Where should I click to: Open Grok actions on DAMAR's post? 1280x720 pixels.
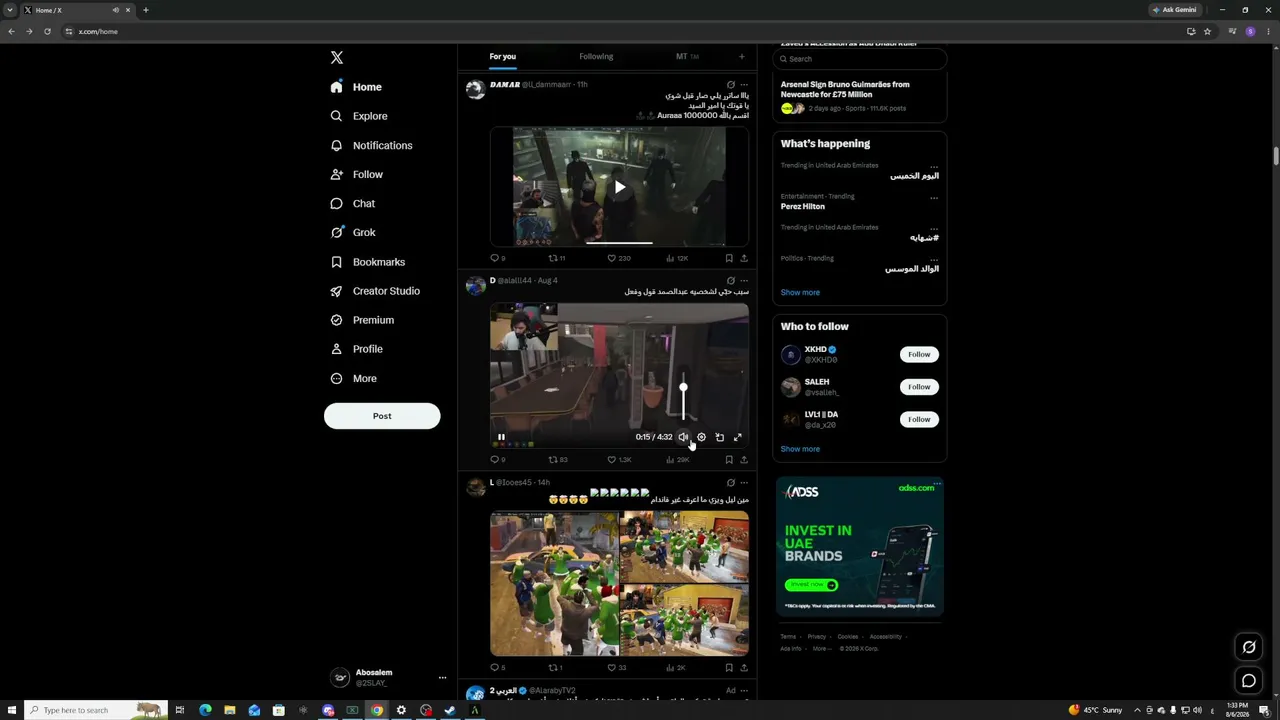[731, 85]
